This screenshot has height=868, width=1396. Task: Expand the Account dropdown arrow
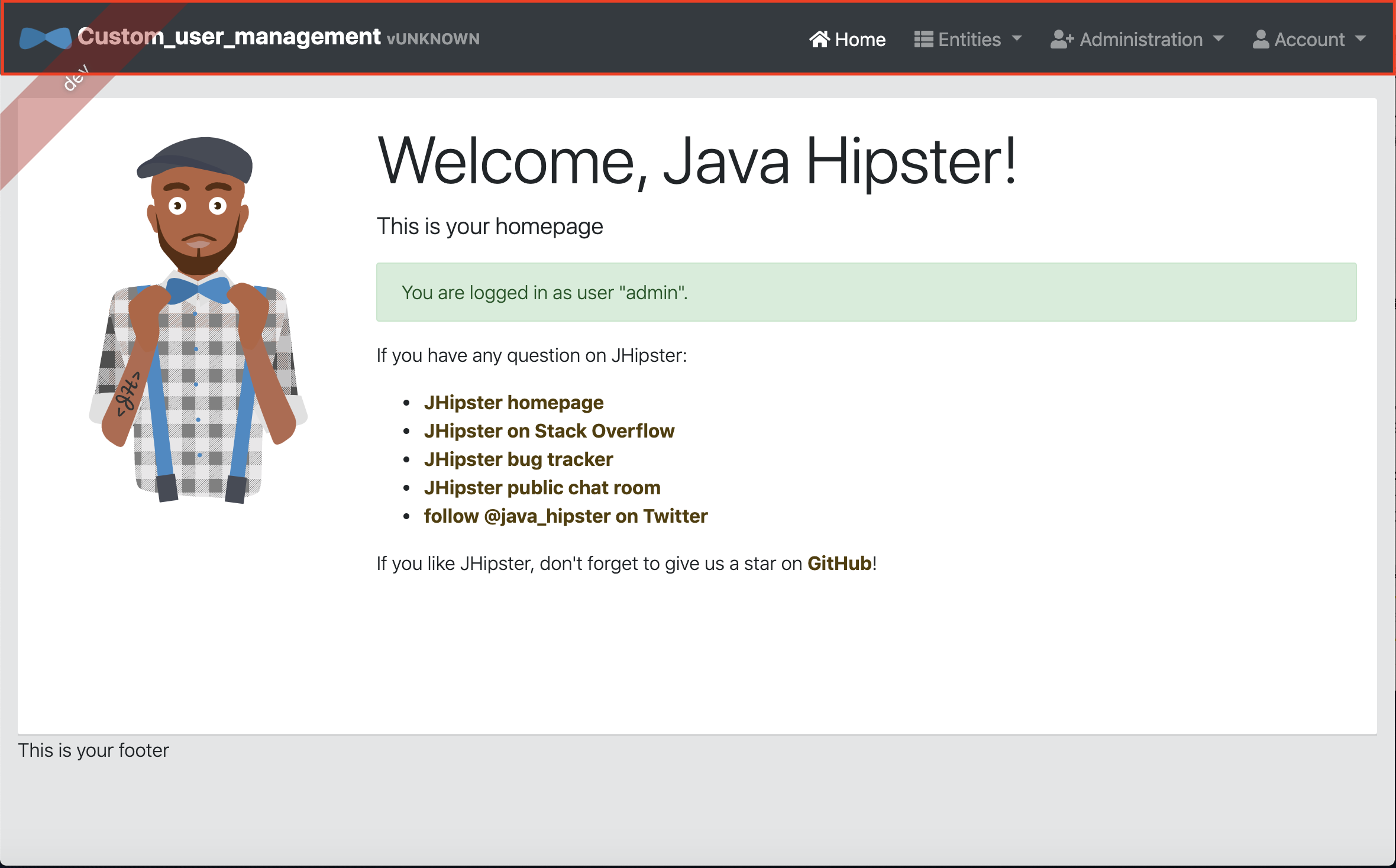click(1361, 38)
